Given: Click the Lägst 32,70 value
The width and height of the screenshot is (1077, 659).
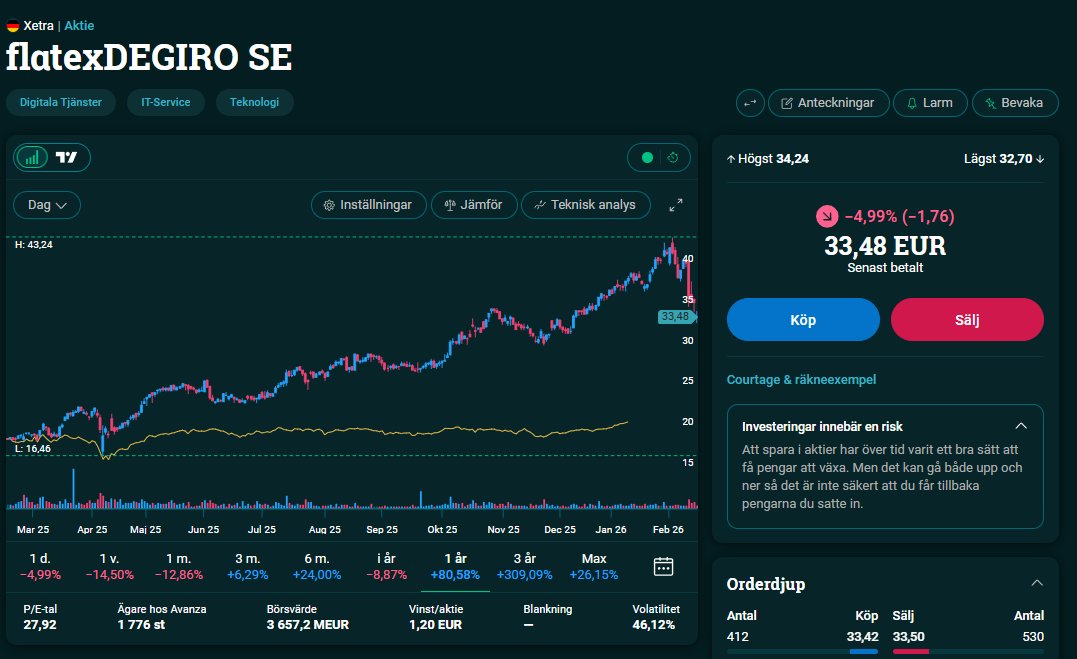Looking at the screenshot, I should pyautogui.click(x=1016, y=159).
